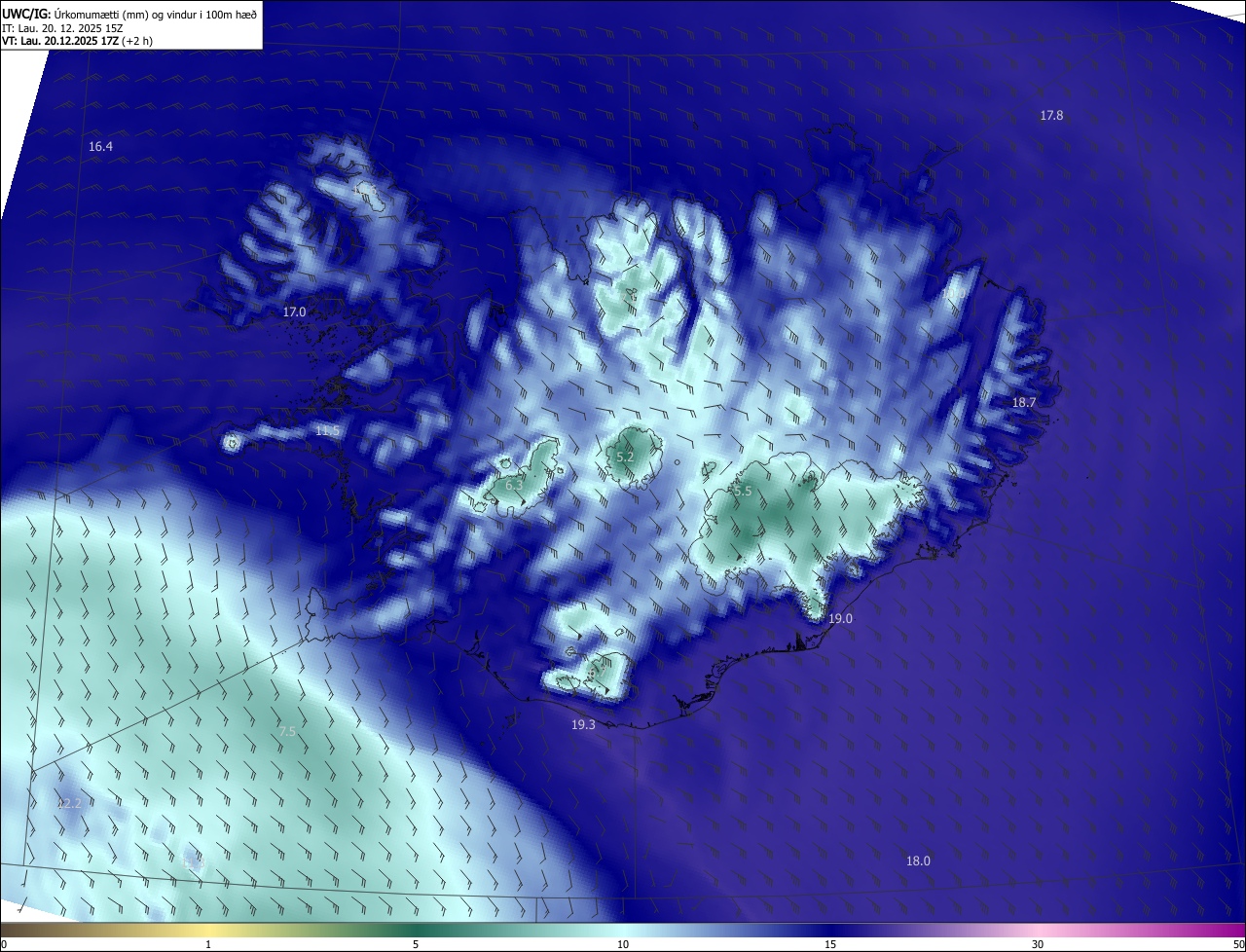Click the 18.7 value label
Image resolution: width=1246 pixels, height=952 pixels.
pos(1024,403)
